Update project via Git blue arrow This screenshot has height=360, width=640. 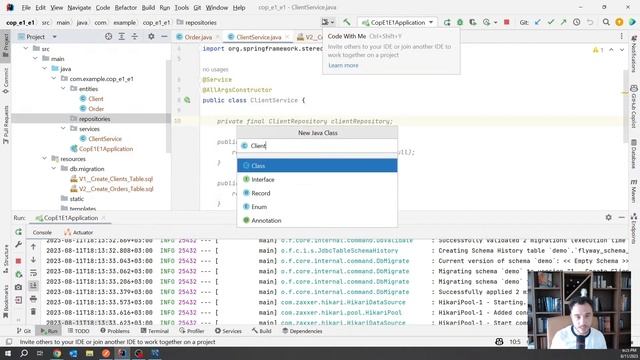pos(538,22)
